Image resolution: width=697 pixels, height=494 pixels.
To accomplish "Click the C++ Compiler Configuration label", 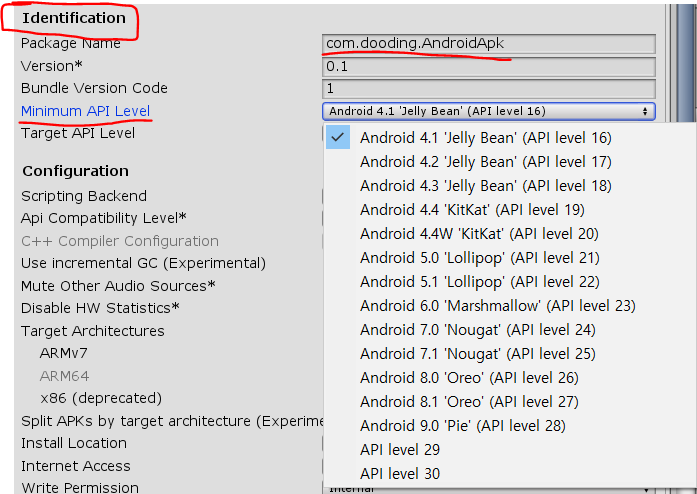I will pyautogui.click(x=120, y=241).
